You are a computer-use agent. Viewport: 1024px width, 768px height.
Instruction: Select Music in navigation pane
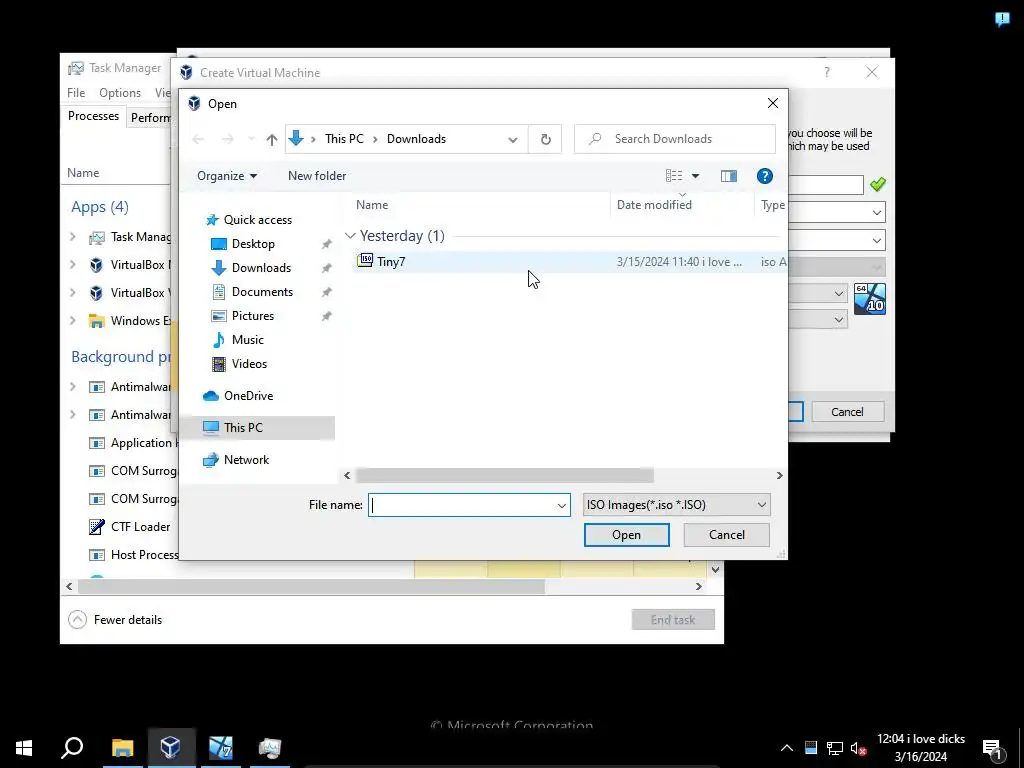(247, 340)
